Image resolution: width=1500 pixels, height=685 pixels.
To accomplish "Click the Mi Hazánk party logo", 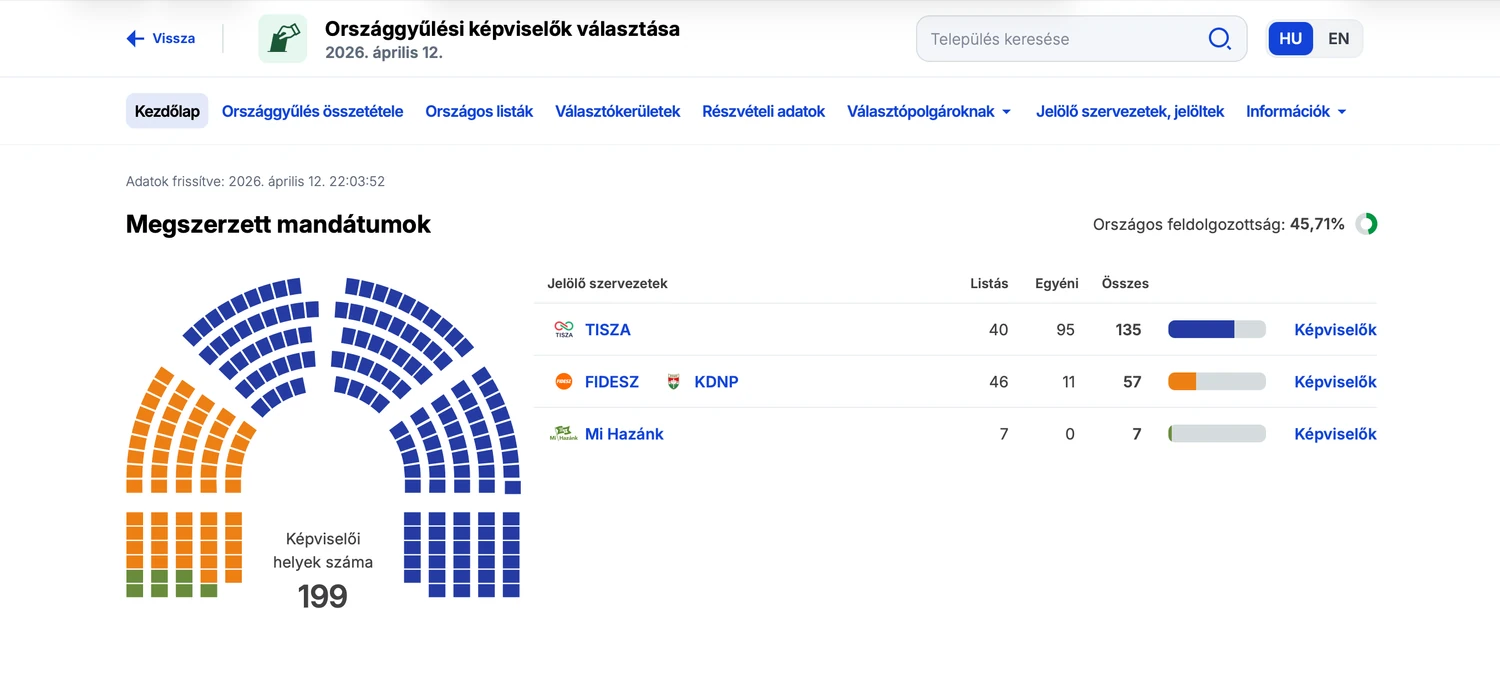I will click(x=564, y=434).
